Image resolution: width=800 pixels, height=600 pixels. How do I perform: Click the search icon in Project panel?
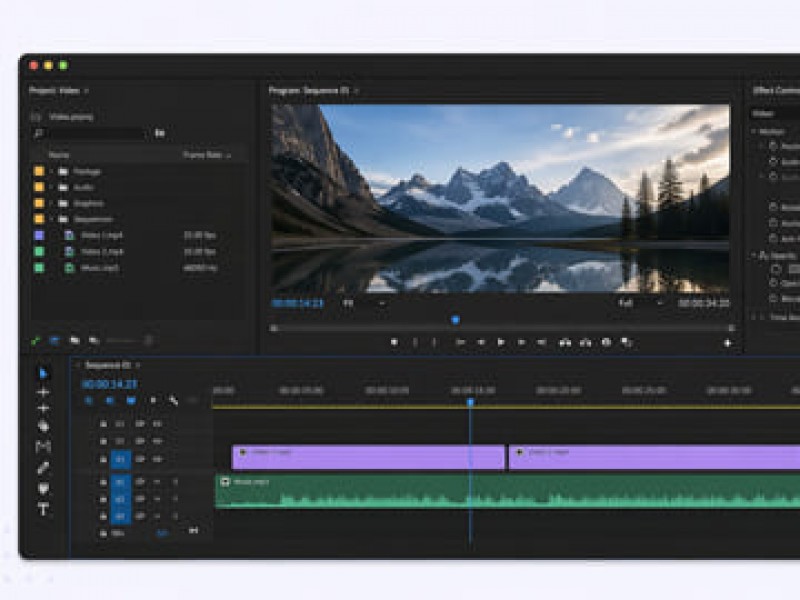(38, 133)
